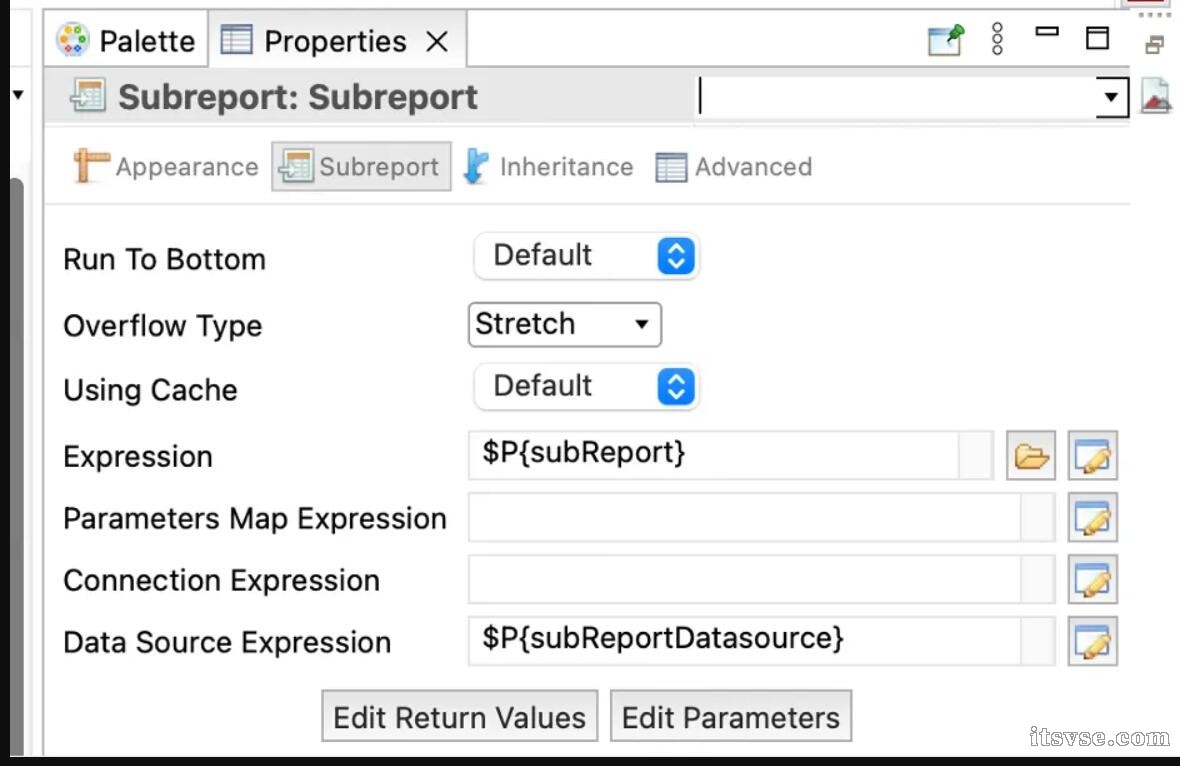Click the Data Source Expression field

tap(761, 641)
